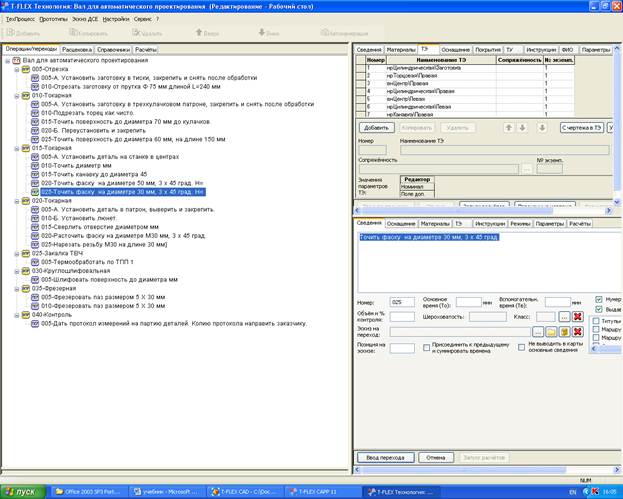The width and height of the screenshot is (623, 499).
Task: Click the Копировать icon in the top toolbar
Action: click(x=73, y=33)
